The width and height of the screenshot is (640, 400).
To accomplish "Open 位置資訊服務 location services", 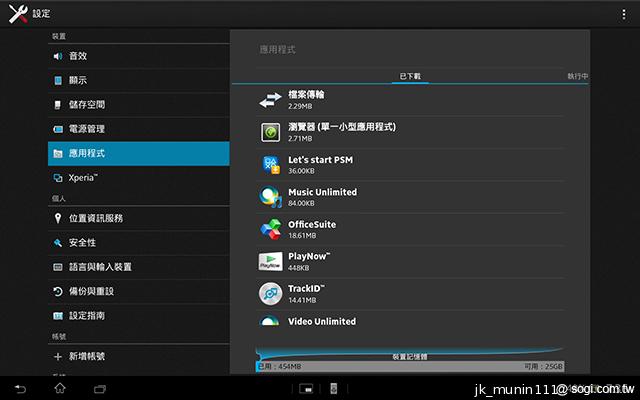I will pos(139,218).
